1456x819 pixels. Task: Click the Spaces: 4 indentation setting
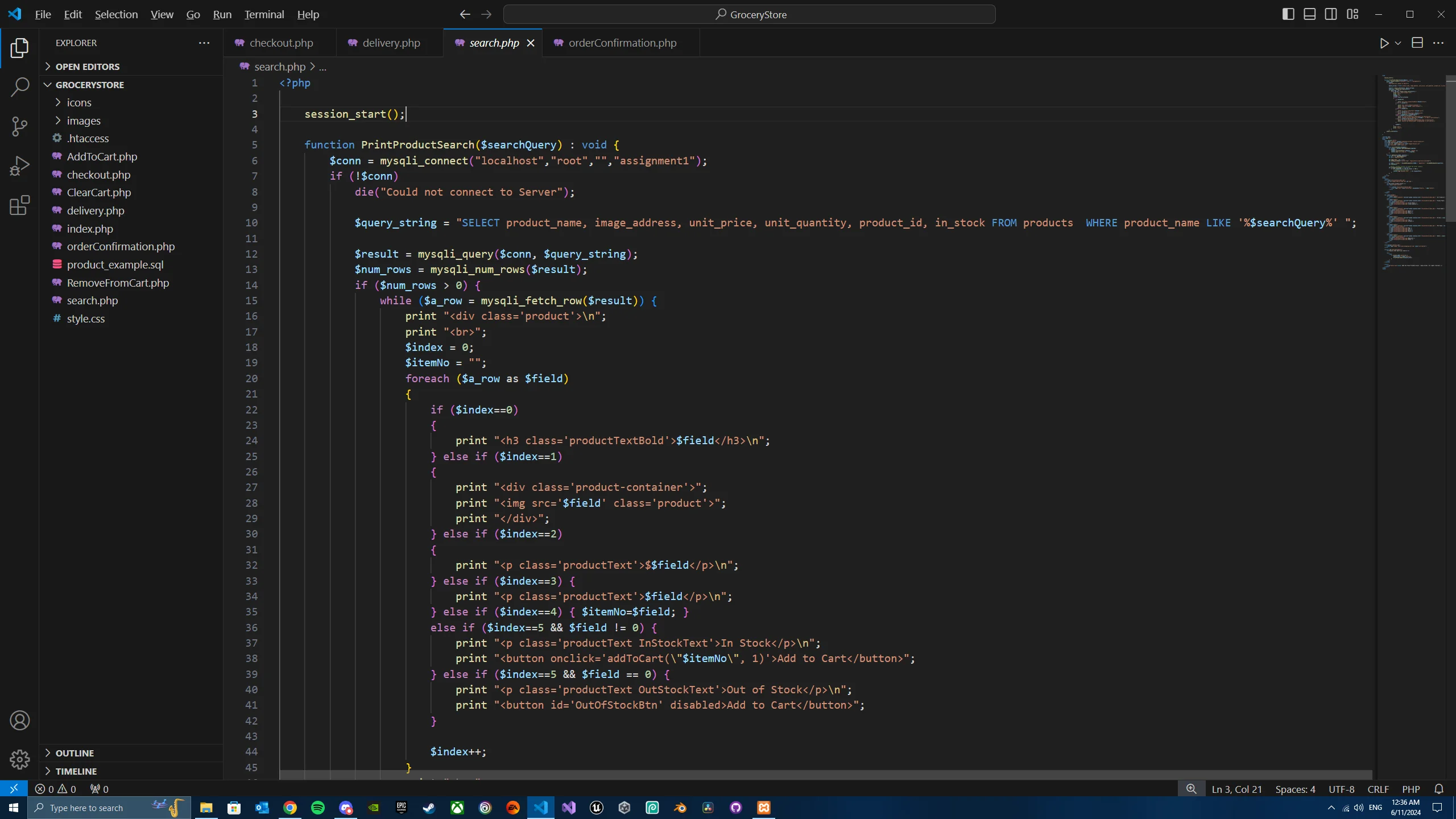pyautogui.click(x=1295, y=789)
